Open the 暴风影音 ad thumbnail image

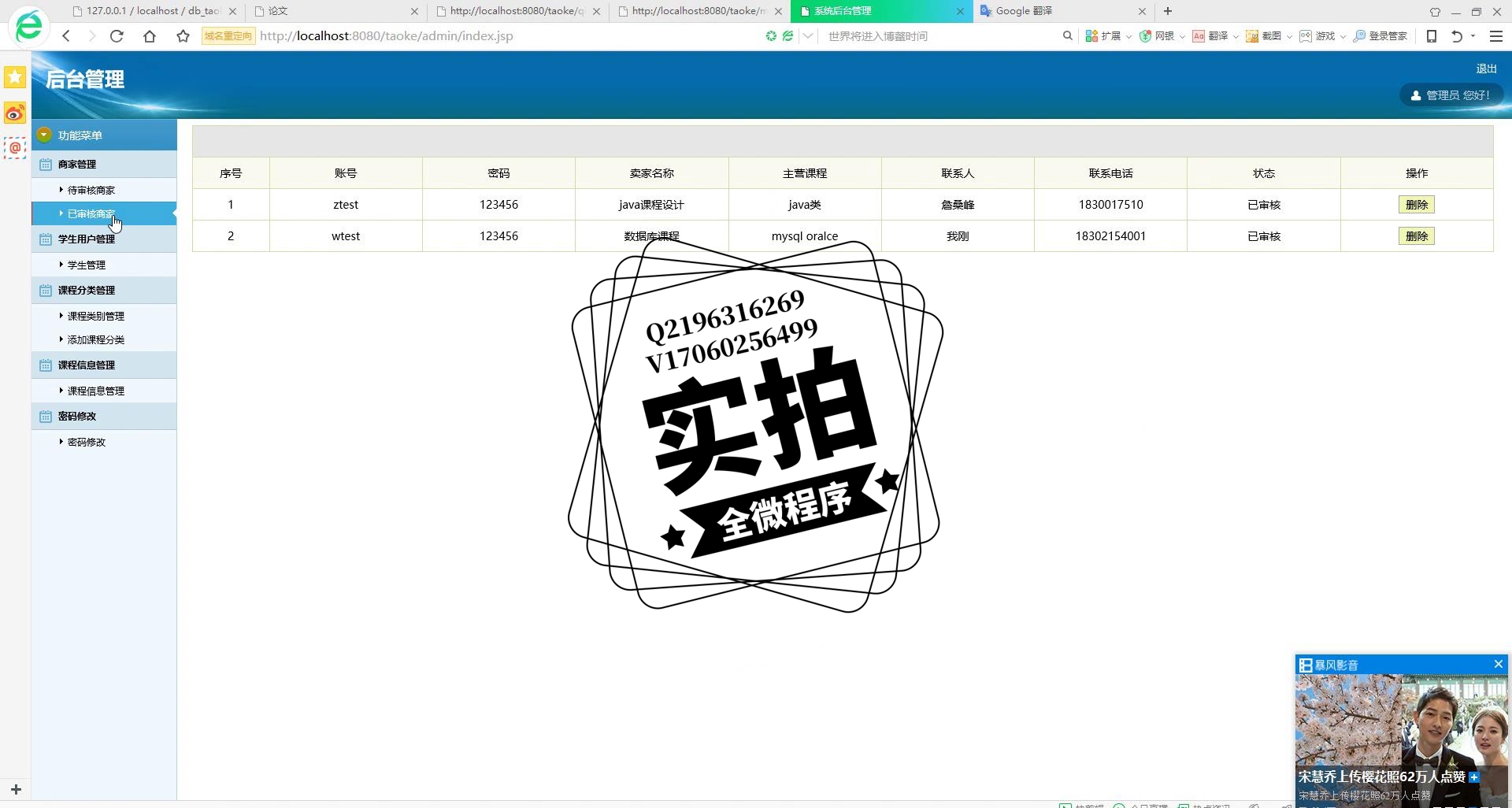[1402, 721]
